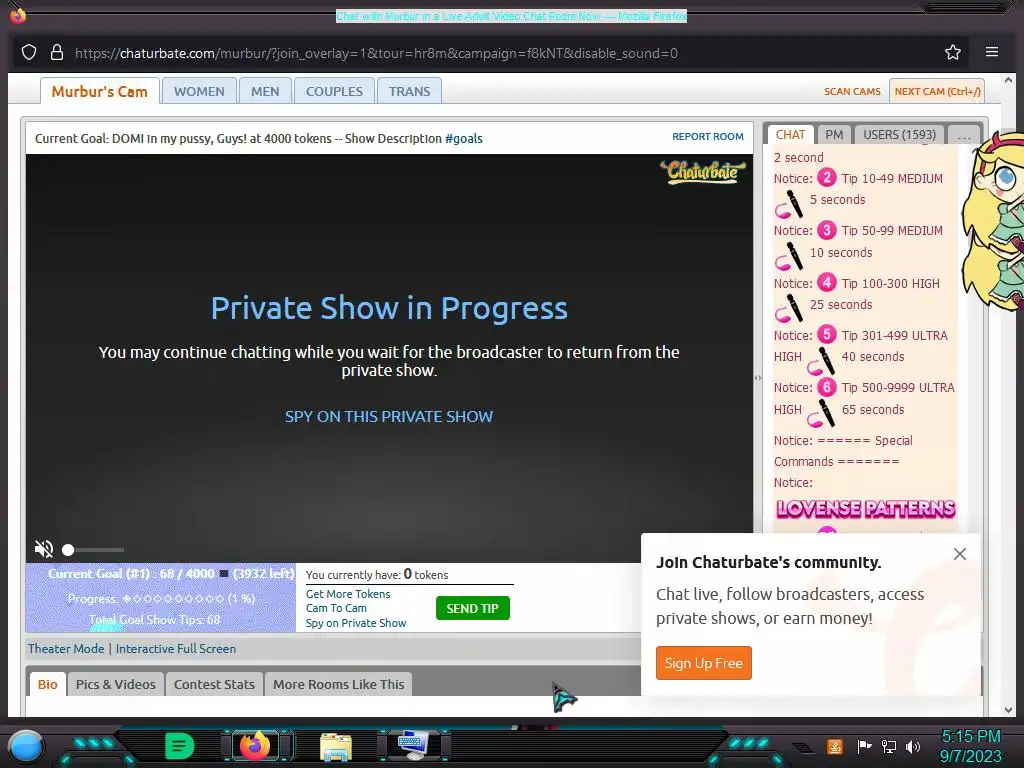Open the #goals hashtag link

pyautogui.click(x=464, y=138)
